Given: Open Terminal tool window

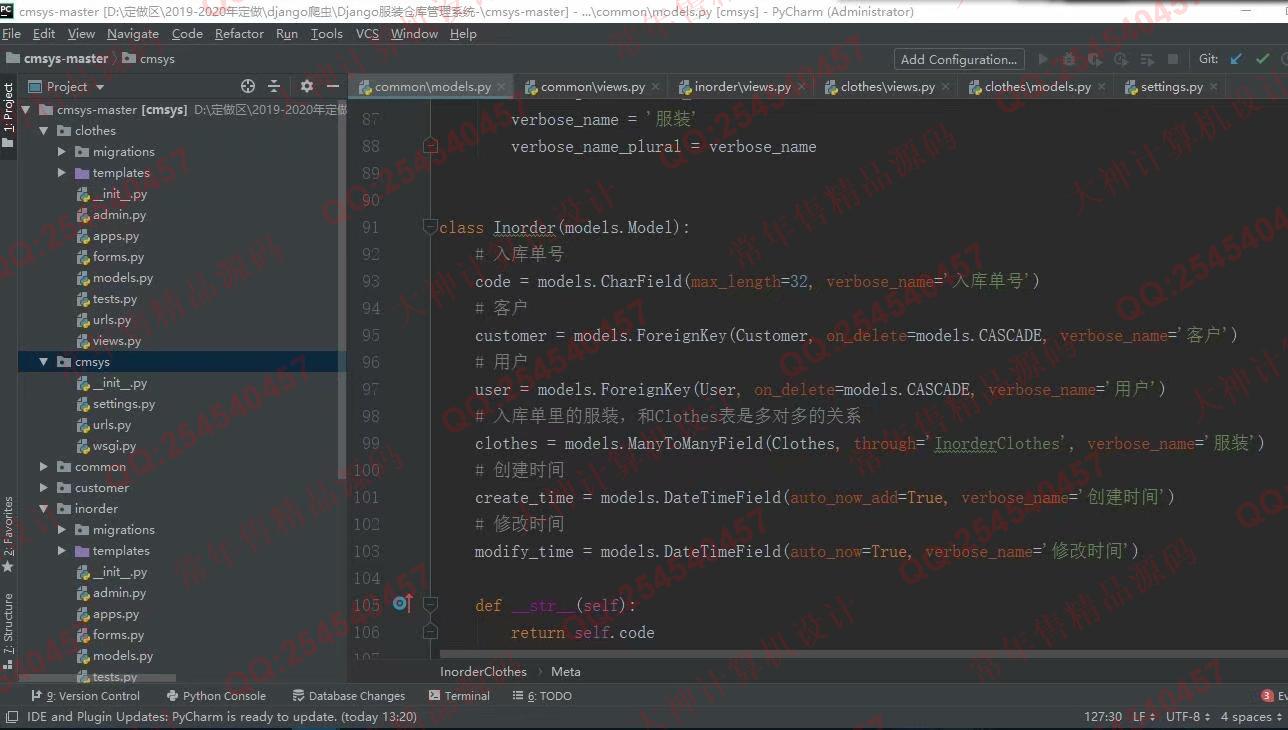Looking at the screenshot, I should click(x=459, y=696).
